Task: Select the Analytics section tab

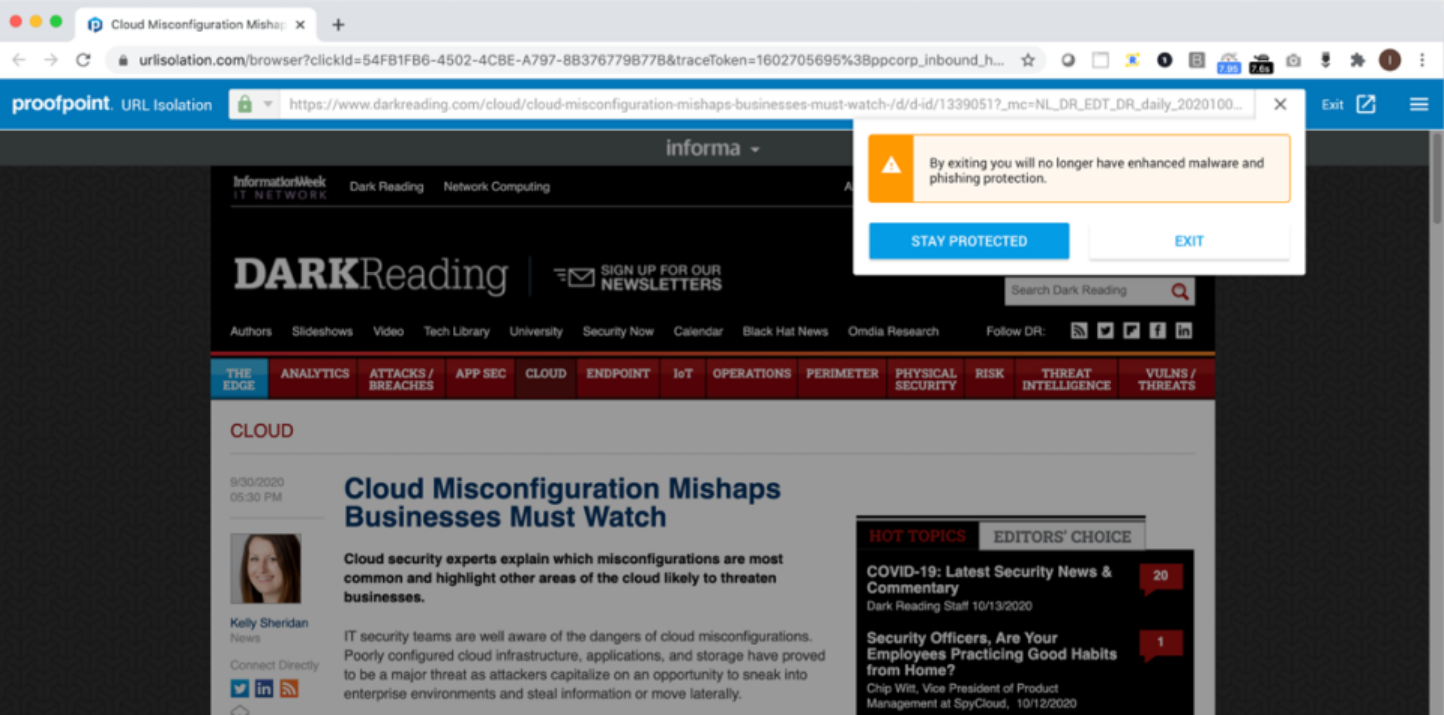Action: [x=314, y=379]
